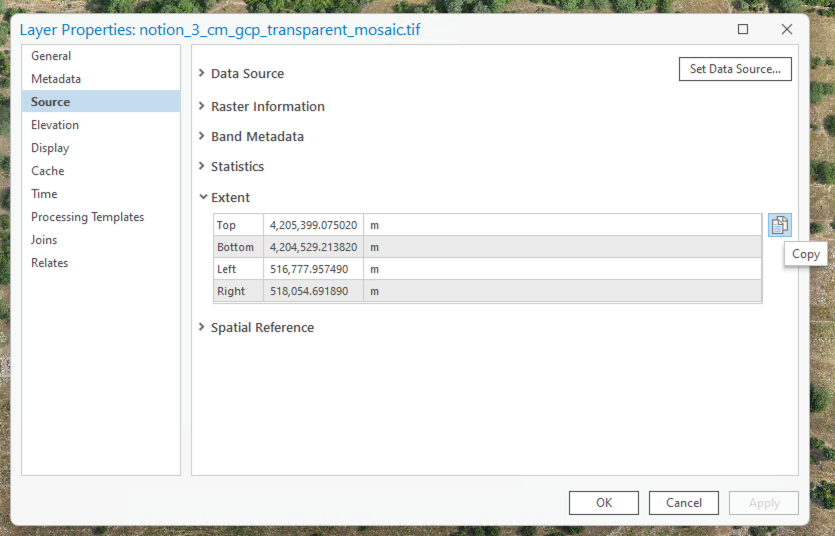This screenshot has width=835, height=536.
Task: Click the Cancel button
Action: tap(684, 503)
